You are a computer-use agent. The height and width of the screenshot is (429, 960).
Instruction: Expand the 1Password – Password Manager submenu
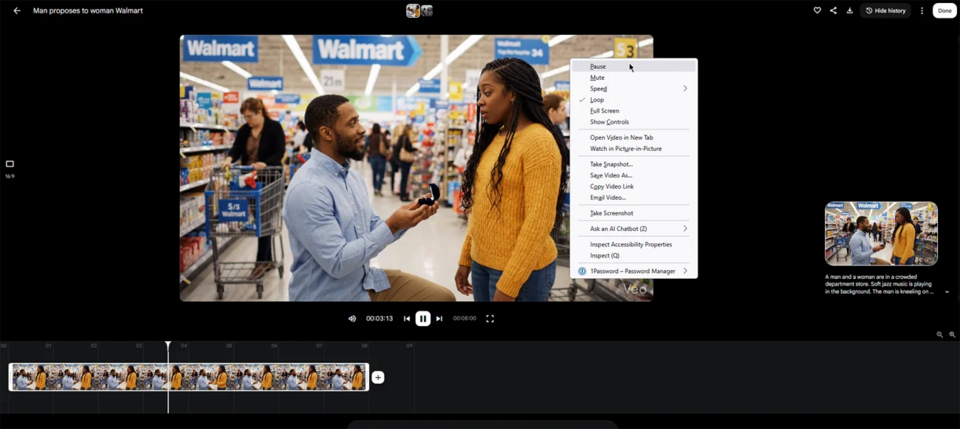(634, 271)
